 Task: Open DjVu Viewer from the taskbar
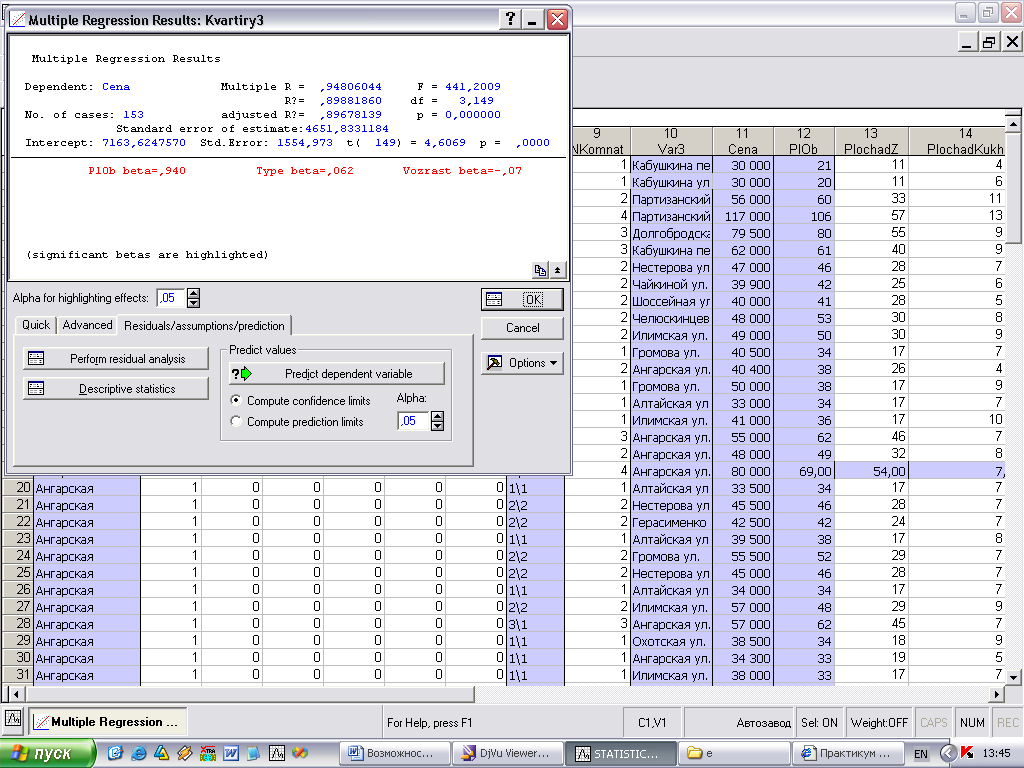click(506, 752)
